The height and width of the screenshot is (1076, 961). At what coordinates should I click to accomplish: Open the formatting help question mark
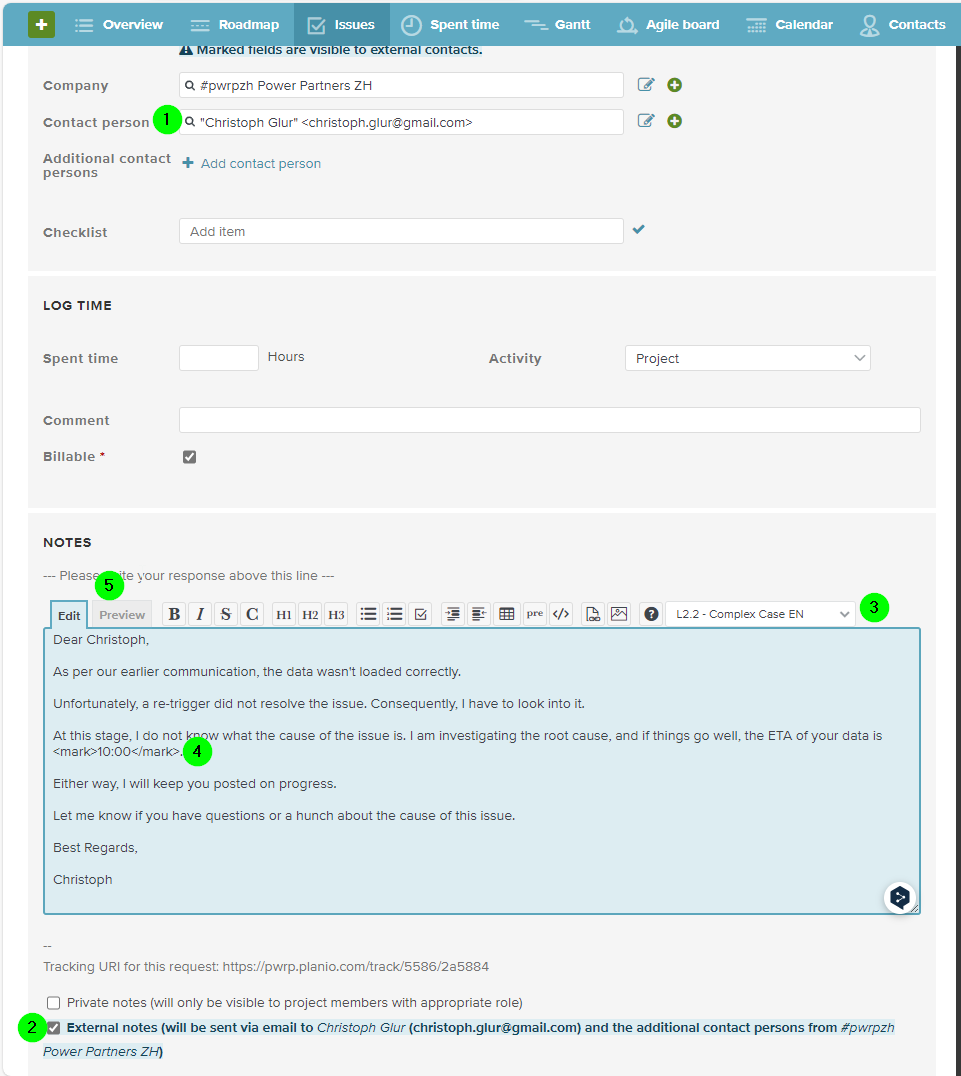tap(651, 614)
